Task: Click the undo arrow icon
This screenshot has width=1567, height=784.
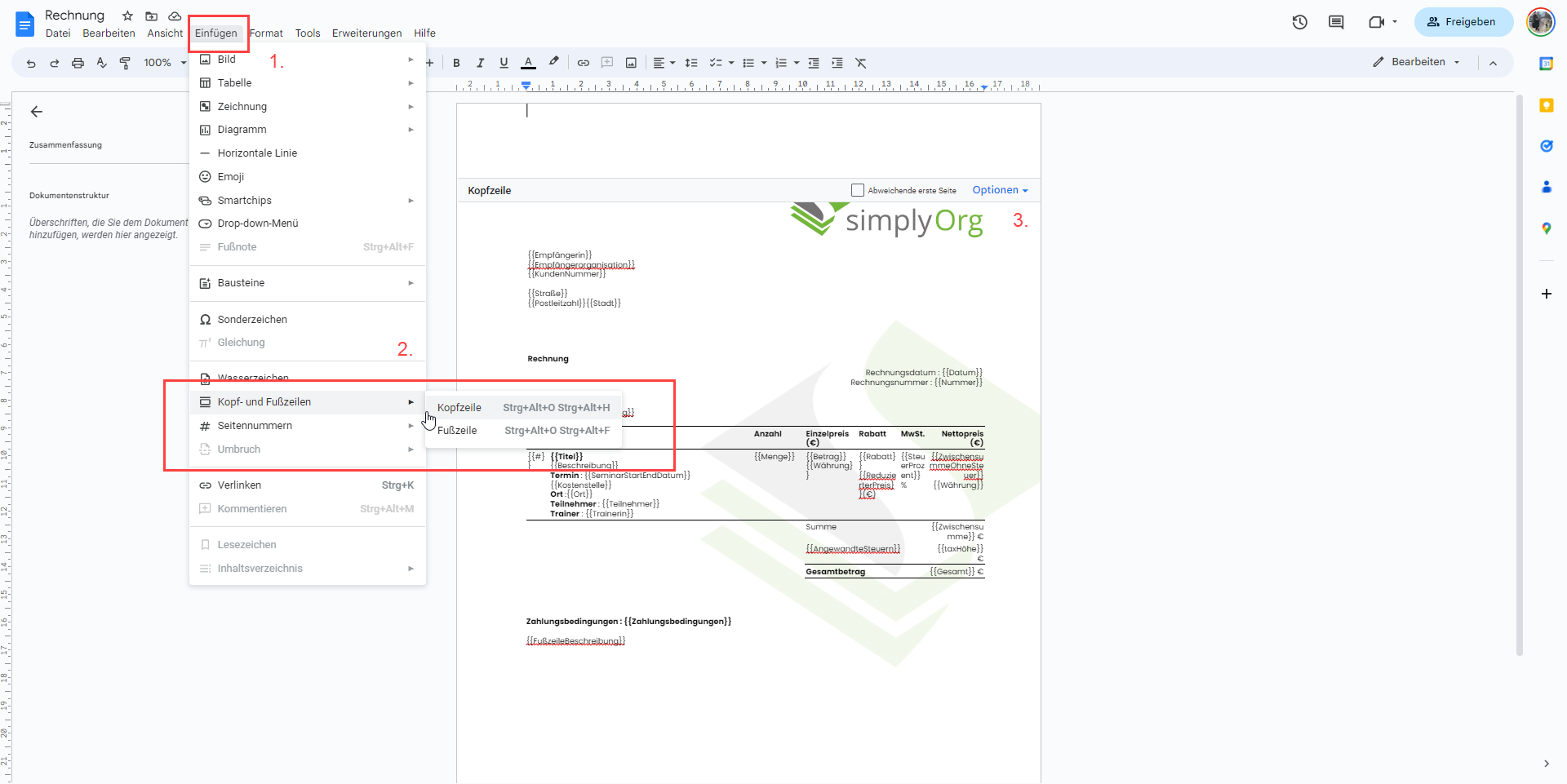Action: click(x=31, y=63)
